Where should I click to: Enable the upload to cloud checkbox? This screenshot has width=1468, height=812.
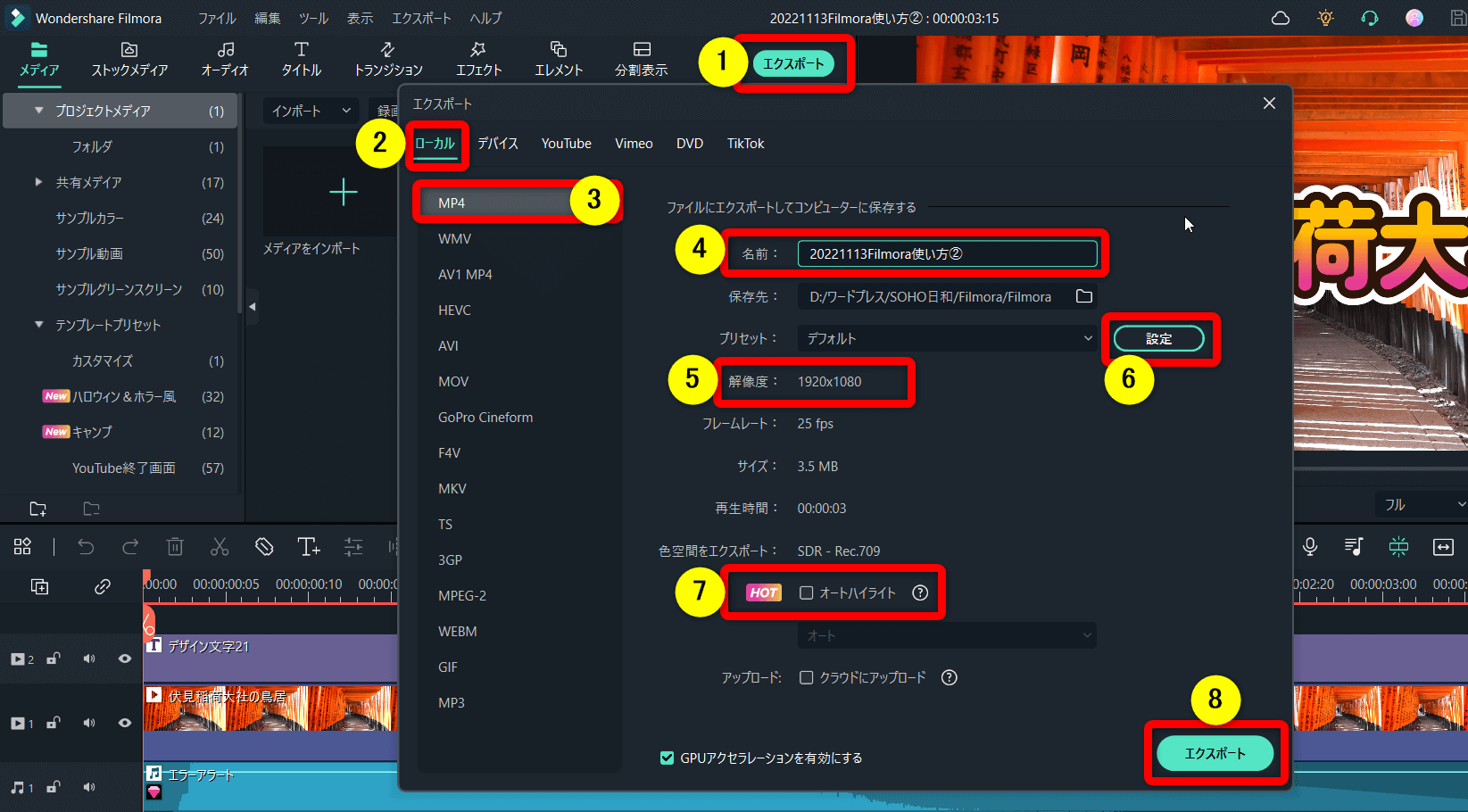[x=807, y=677]
